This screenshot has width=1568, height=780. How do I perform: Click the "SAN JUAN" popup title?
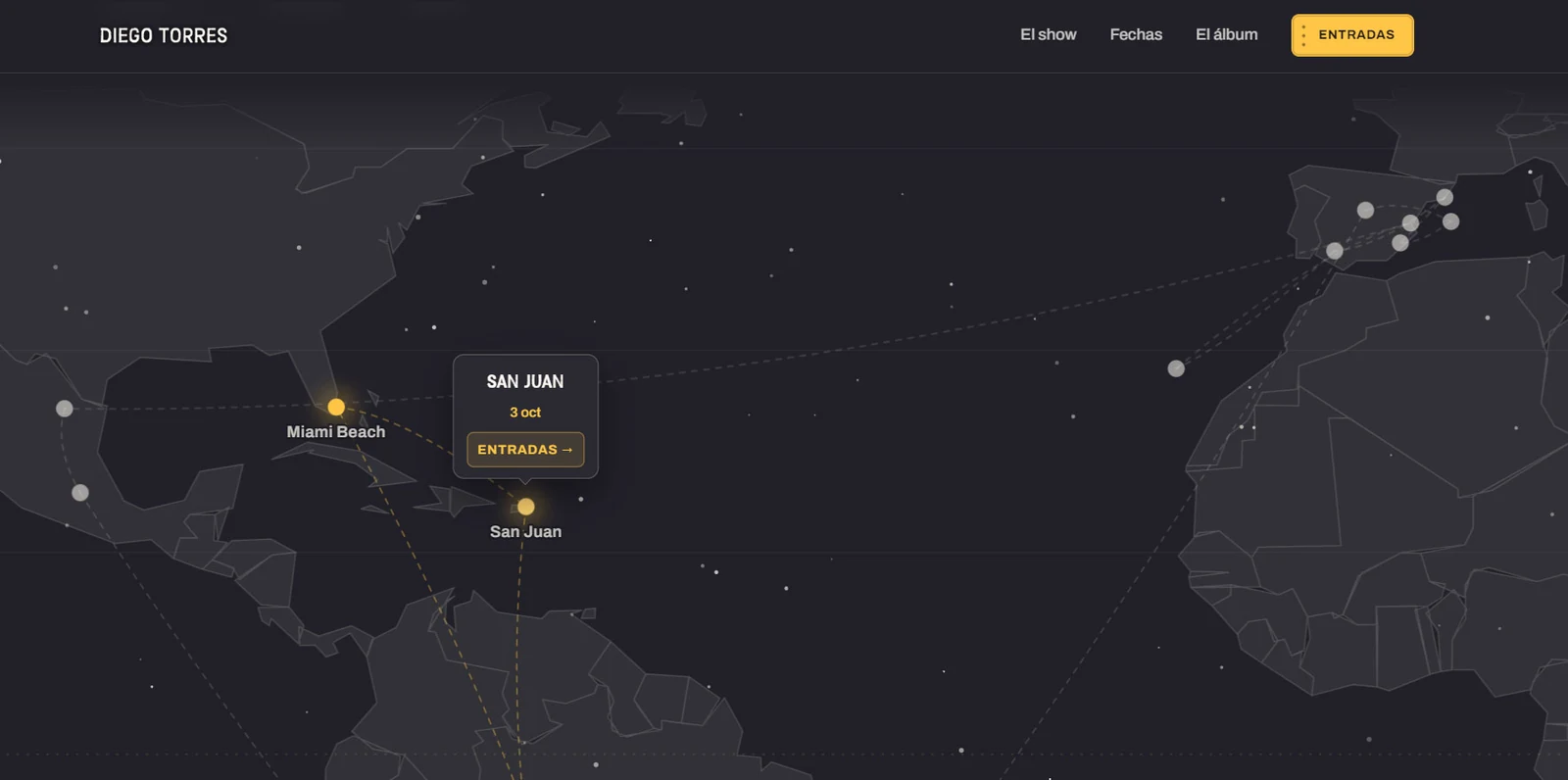point(525,382)
